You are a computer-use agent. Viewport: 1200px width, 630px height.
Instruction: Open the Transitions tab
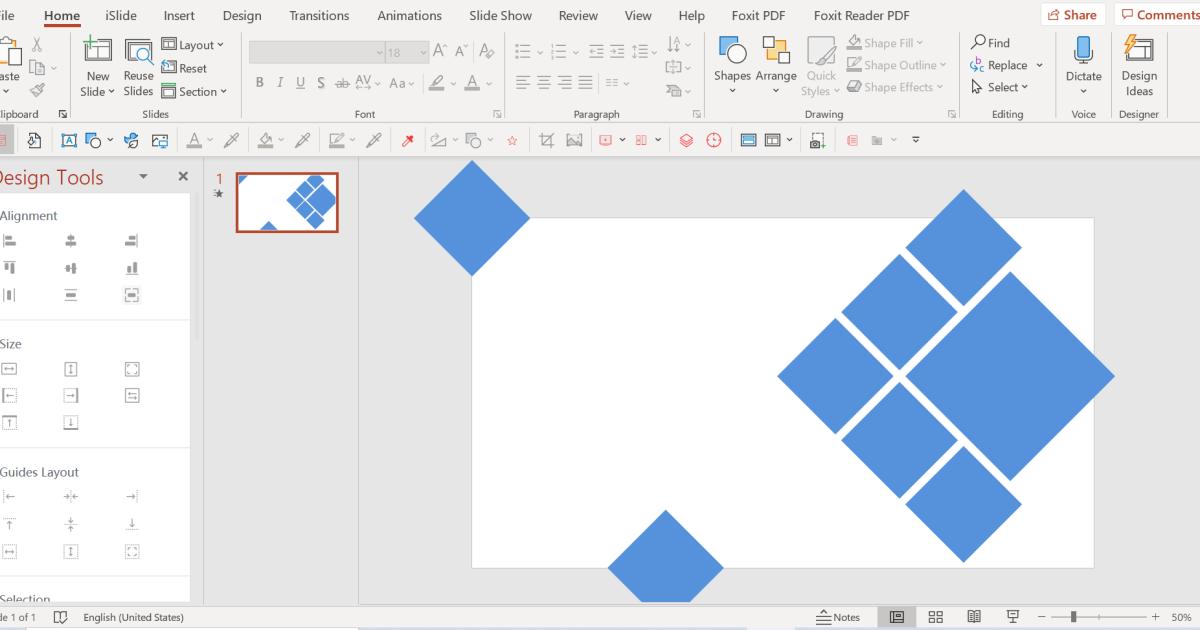(x=319, y=15)
